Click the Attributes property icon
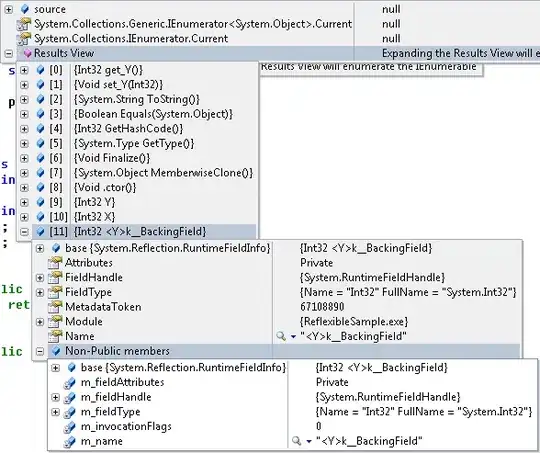540x453 pixels. pyautogui.click(x=55, y=263)
